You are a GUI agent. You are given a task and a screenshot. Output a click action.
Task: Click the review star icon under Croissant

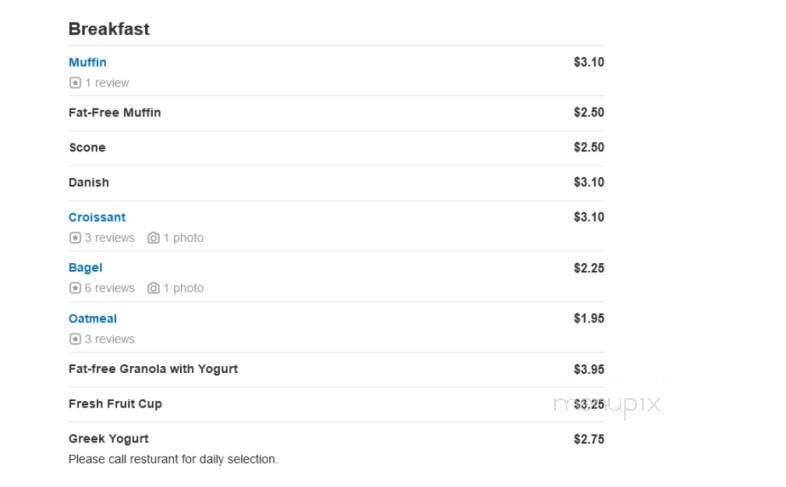point(75,237)
